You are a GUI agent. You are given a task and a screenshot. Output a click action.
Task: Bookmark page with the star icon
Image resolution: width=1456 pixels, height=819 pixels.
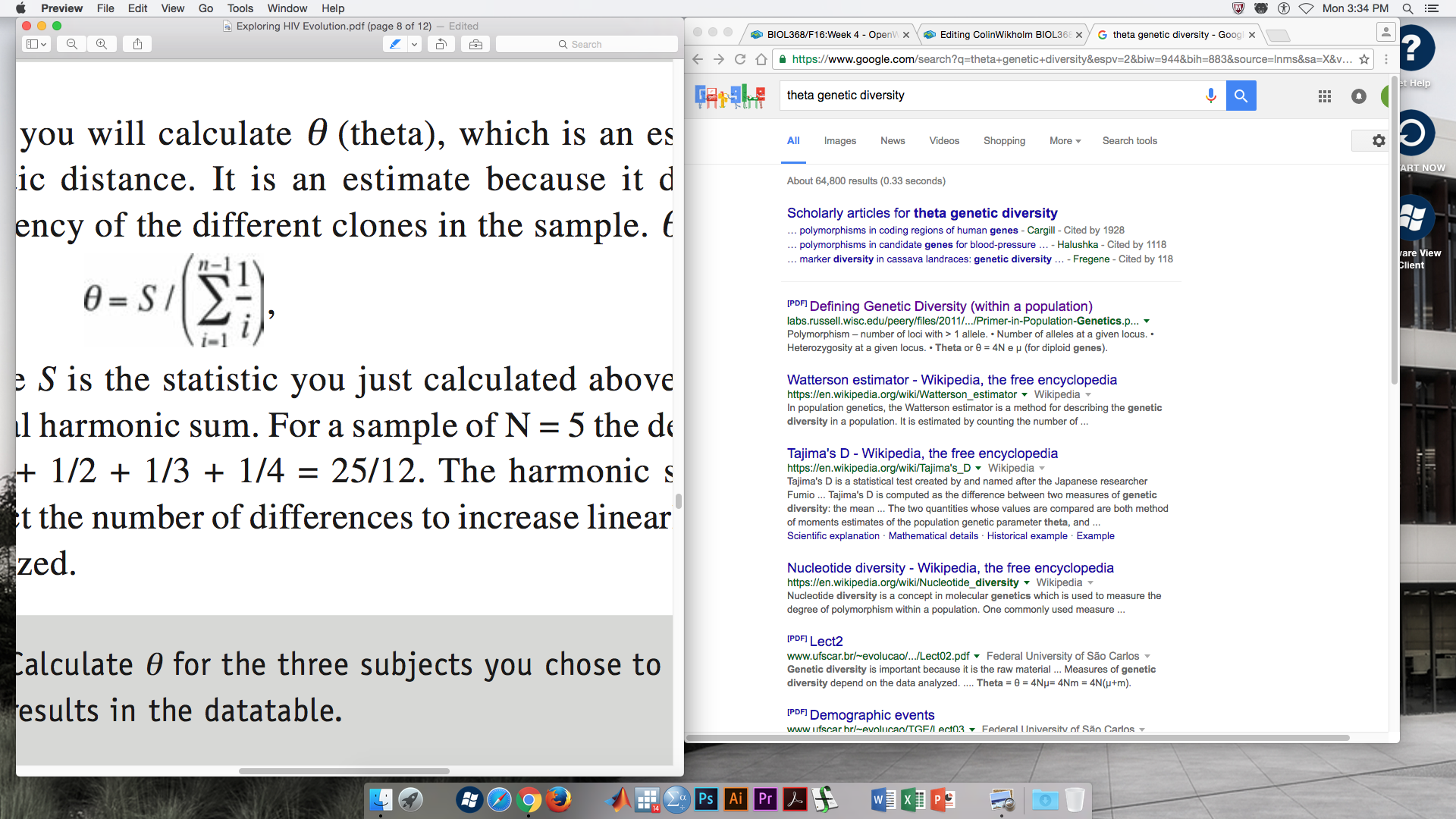point(1364,59)
